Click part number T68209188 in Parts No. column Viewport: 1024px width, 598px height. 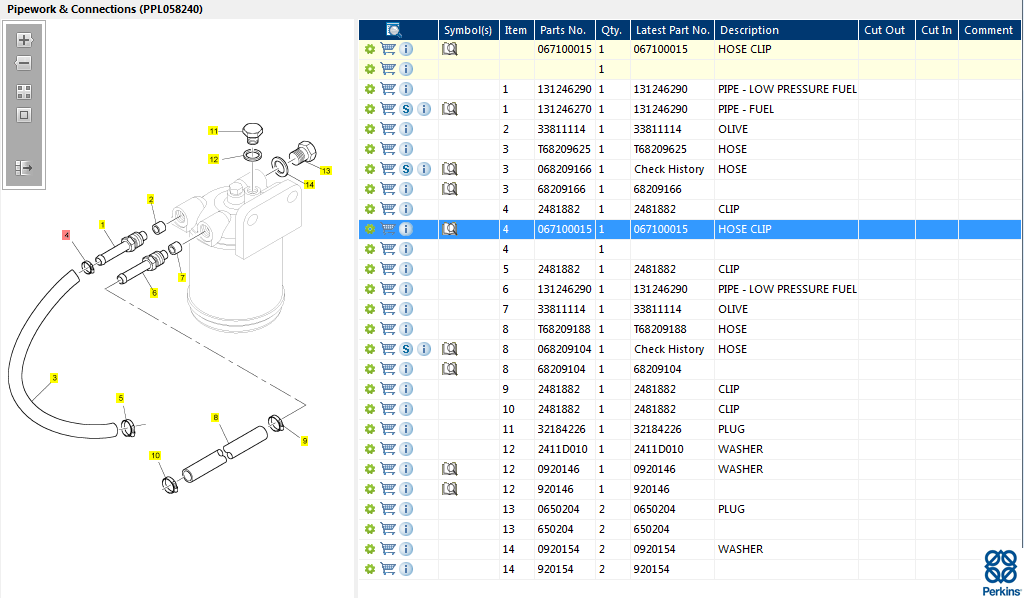pyautogui.click(x=564, y=329)
